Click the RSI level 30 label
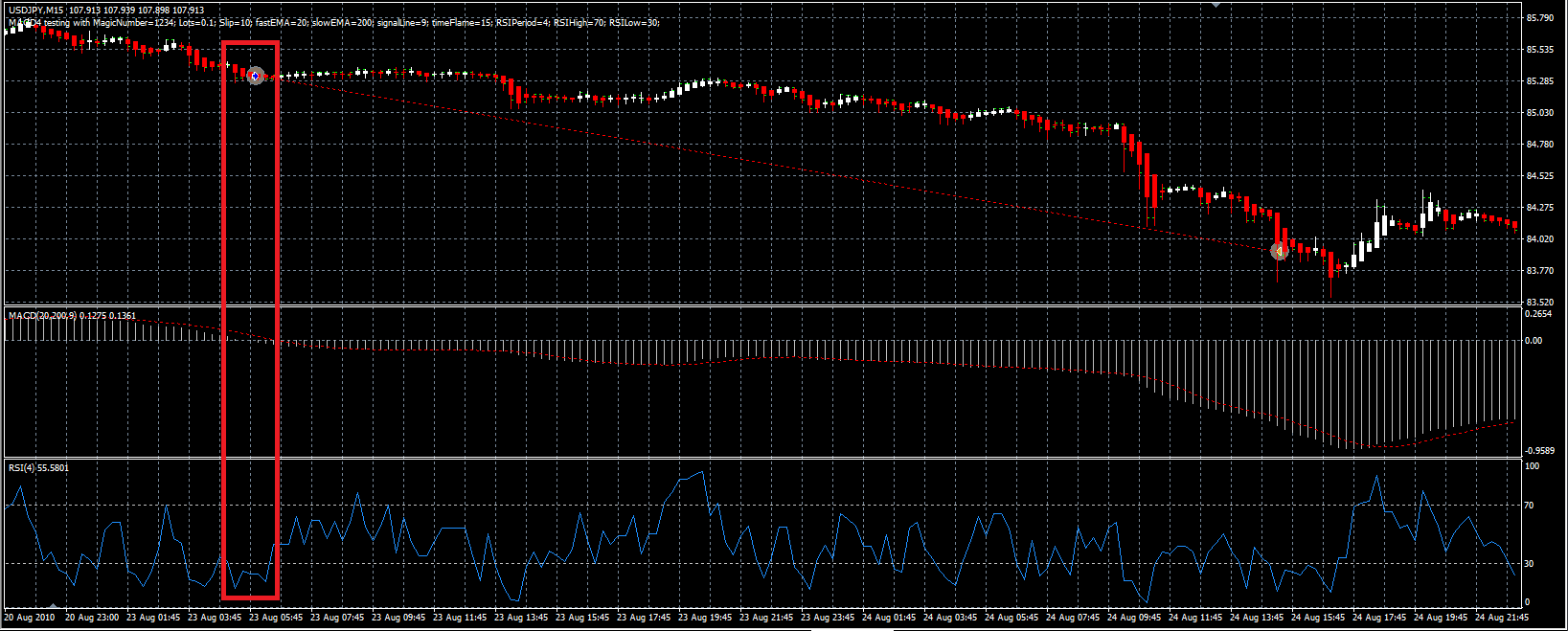The width and height of the screenshot is (1568, 631). tap(1529, 563)
